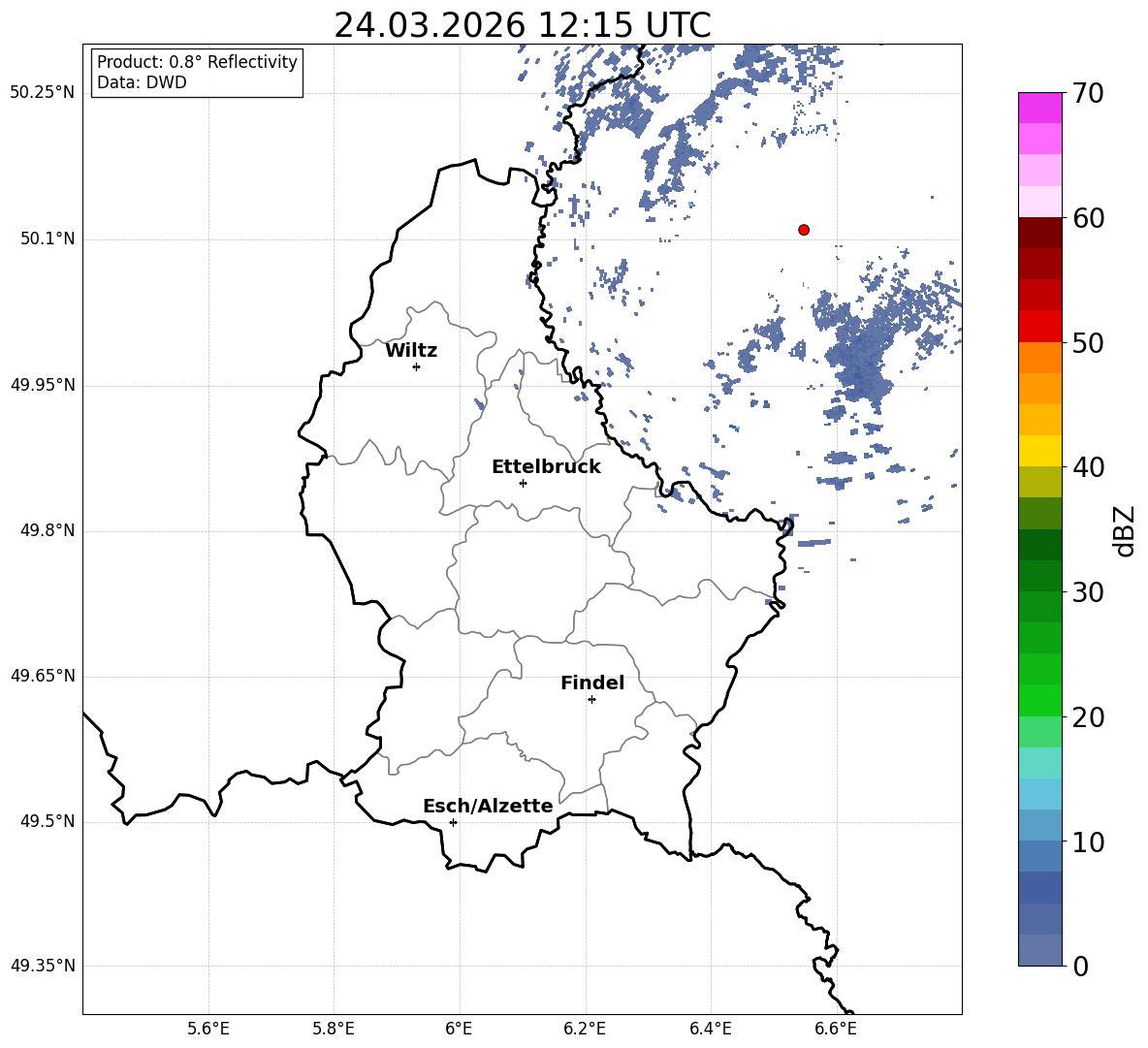
Task: Click the Wiltz station label
Action: coord(411,351)
